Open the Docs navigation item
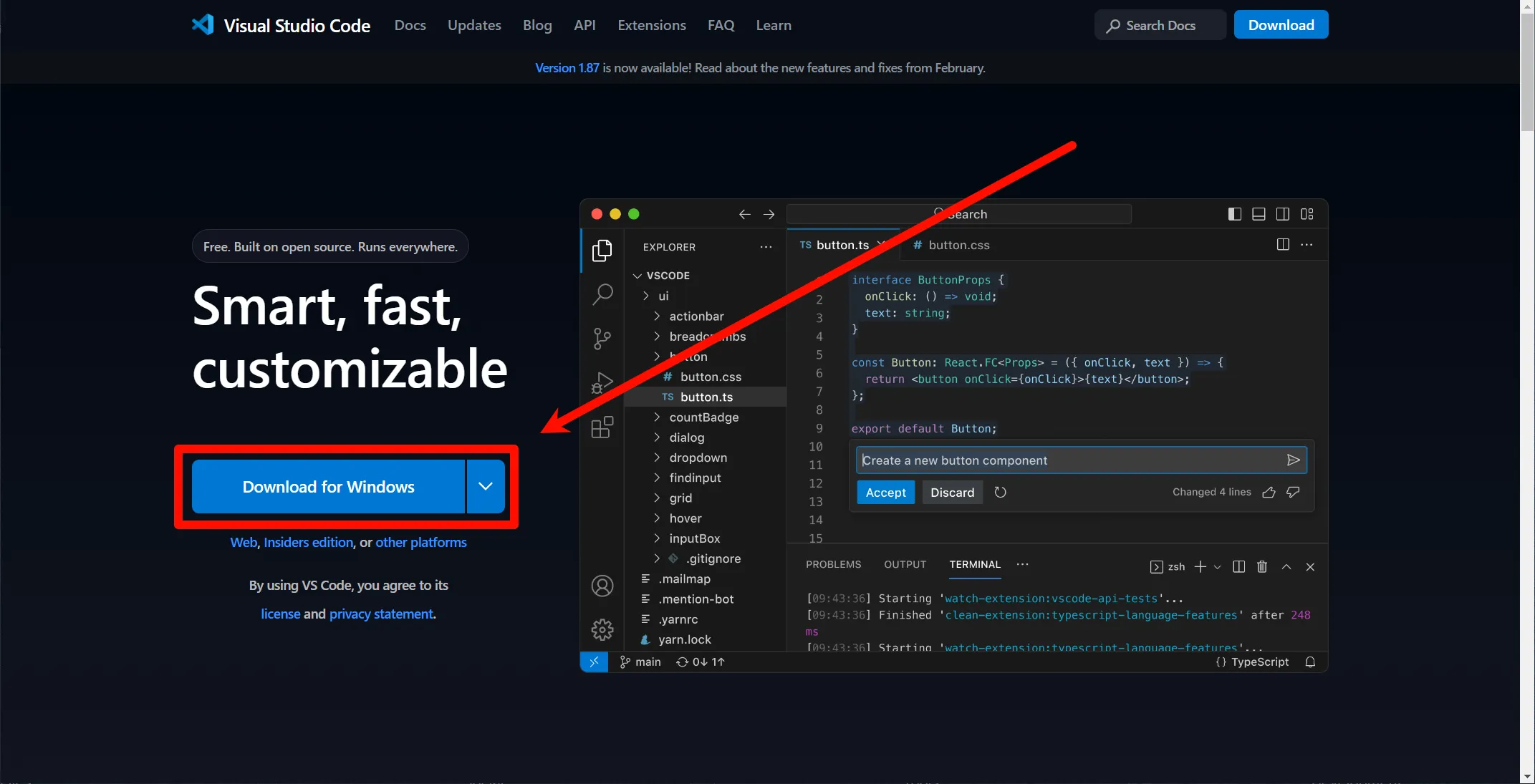The image size is (1535, 784). tap(410, 25)
